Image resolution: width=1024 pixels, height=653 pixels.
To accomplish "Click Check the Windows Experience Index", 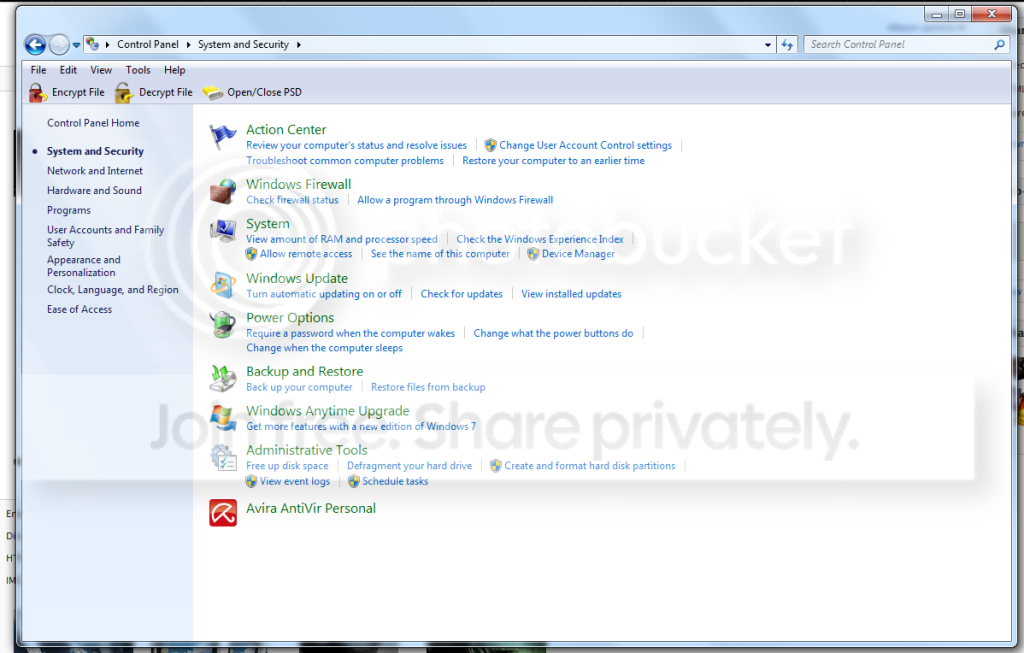I will click(540, 239).
